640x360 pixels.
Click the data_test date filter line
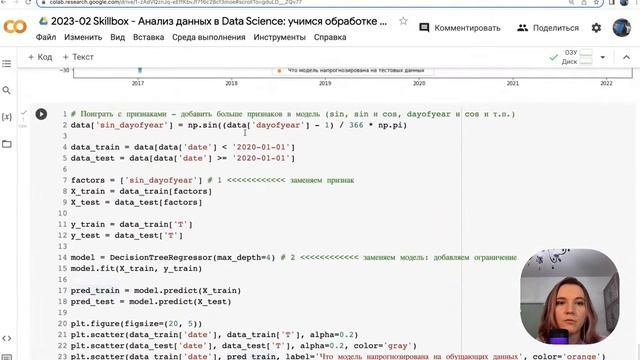pyautogui.click(x=183, y=158)
